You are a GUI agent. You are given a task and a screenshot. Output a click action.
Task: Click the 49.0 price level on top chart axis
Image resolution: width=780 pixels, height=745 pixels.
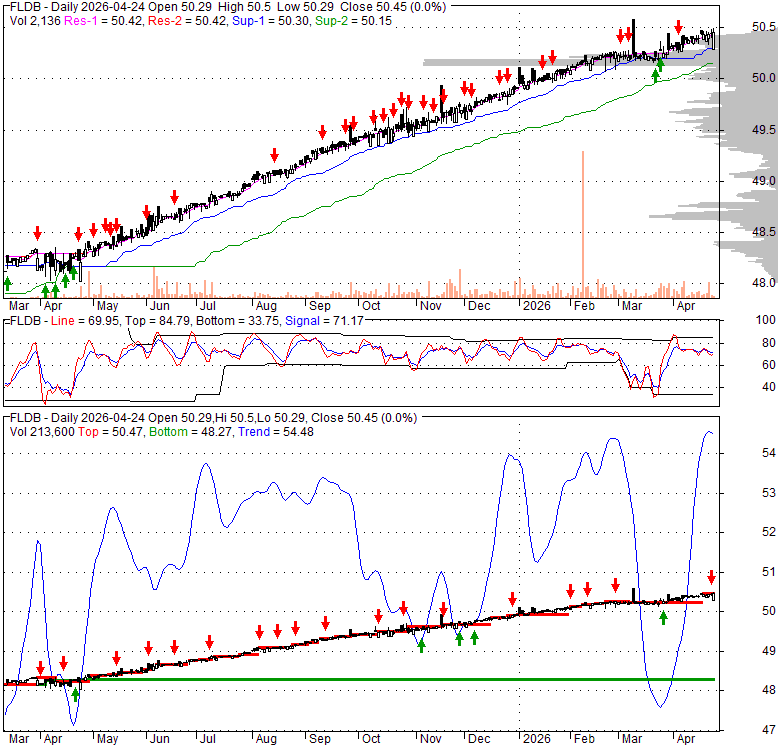click(764, 181)
